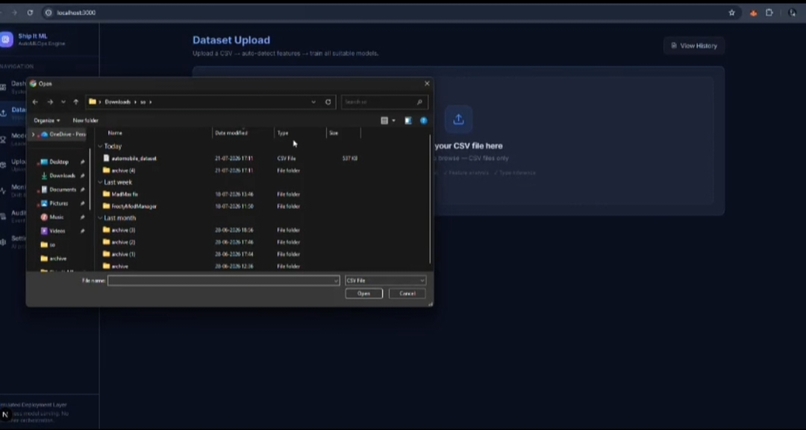This screenshot has height=430, width=806.
Task: Open the browser extensions puzzle icon
Action: [x=769, y=13]
